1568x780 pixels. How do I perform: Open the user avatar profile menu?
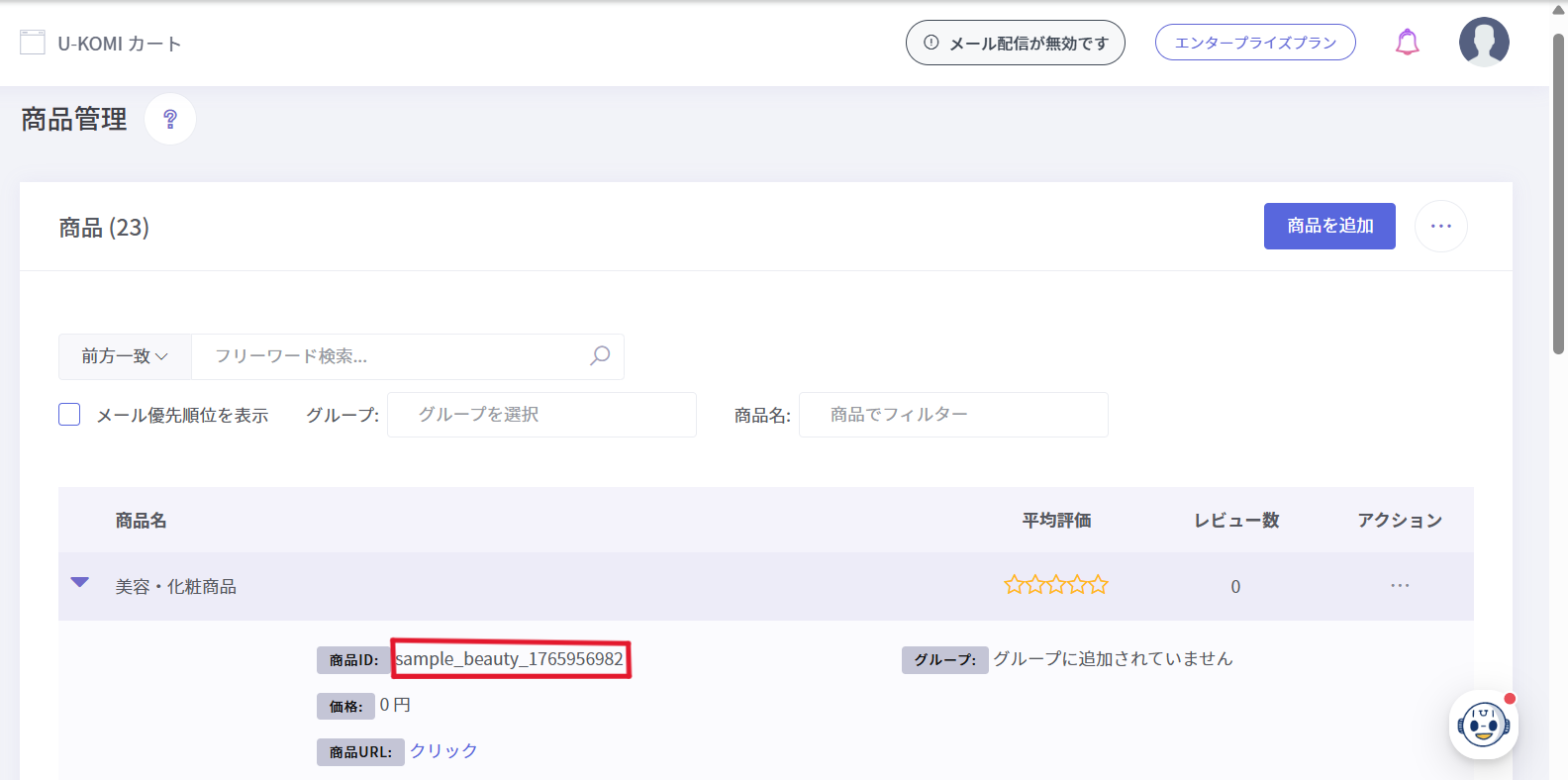click(x=1483, y=43)
